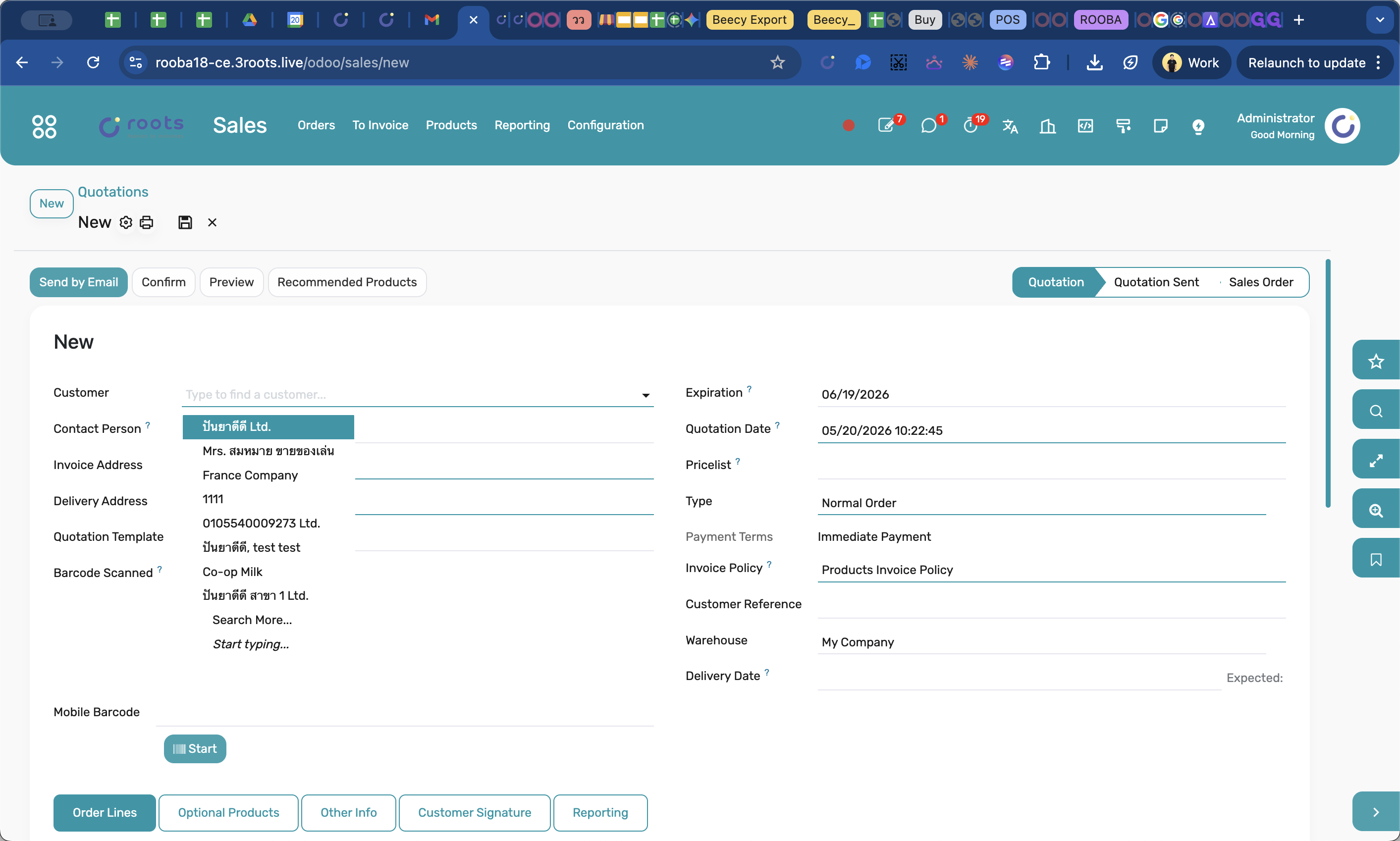Open the Invoice Policy selection field
This screenshot has width=1400, height=841.
[1051, 570]
